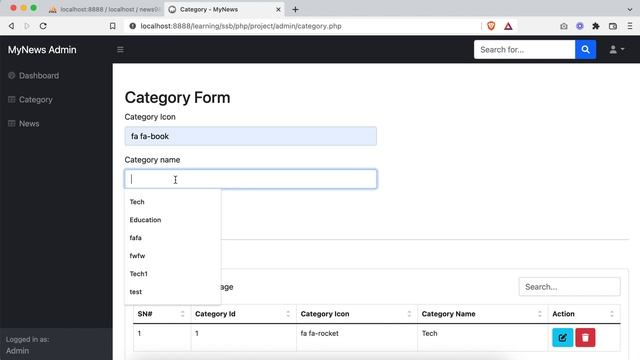
Task: Expand the tab list chevron
Action: point(630,9)
